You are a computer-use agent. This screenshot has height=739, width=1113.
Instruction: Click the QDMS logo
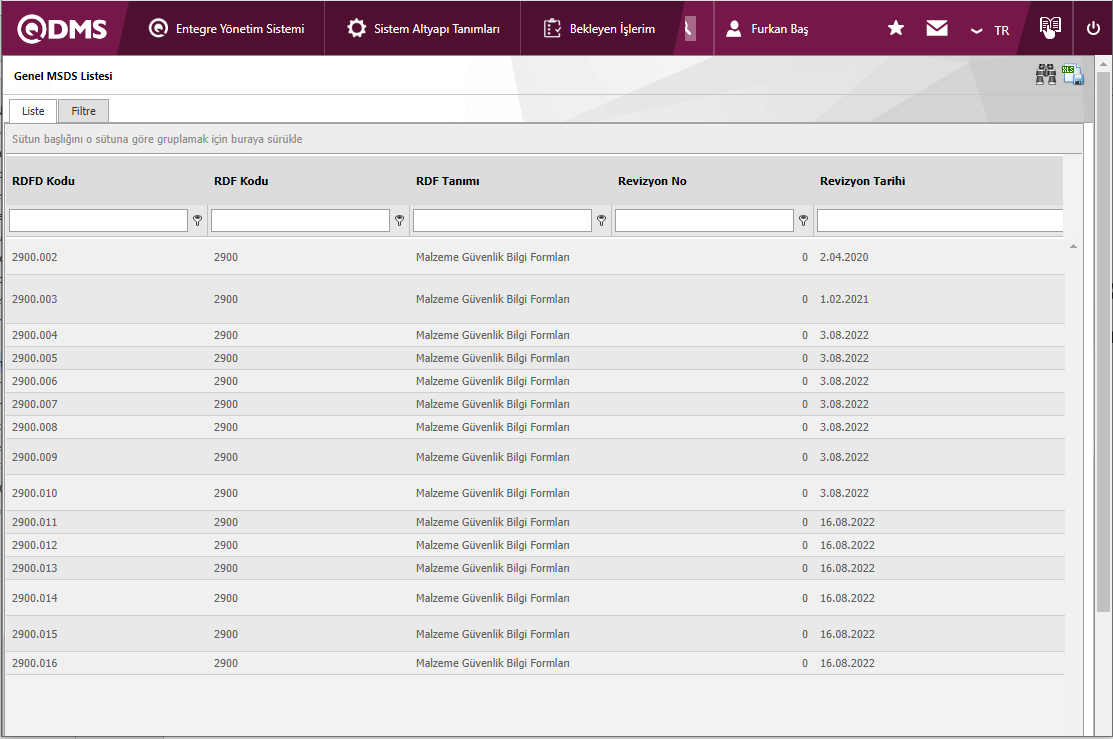pyautogui.click(x=62, y=29)
